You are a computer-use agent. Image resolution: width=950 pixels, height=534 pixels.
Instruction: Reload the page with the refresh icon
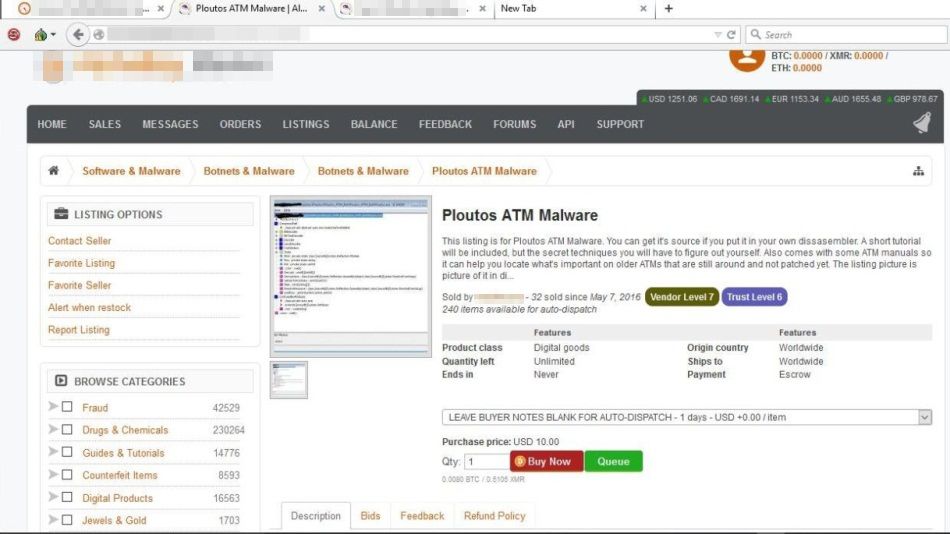click(732, 35)
